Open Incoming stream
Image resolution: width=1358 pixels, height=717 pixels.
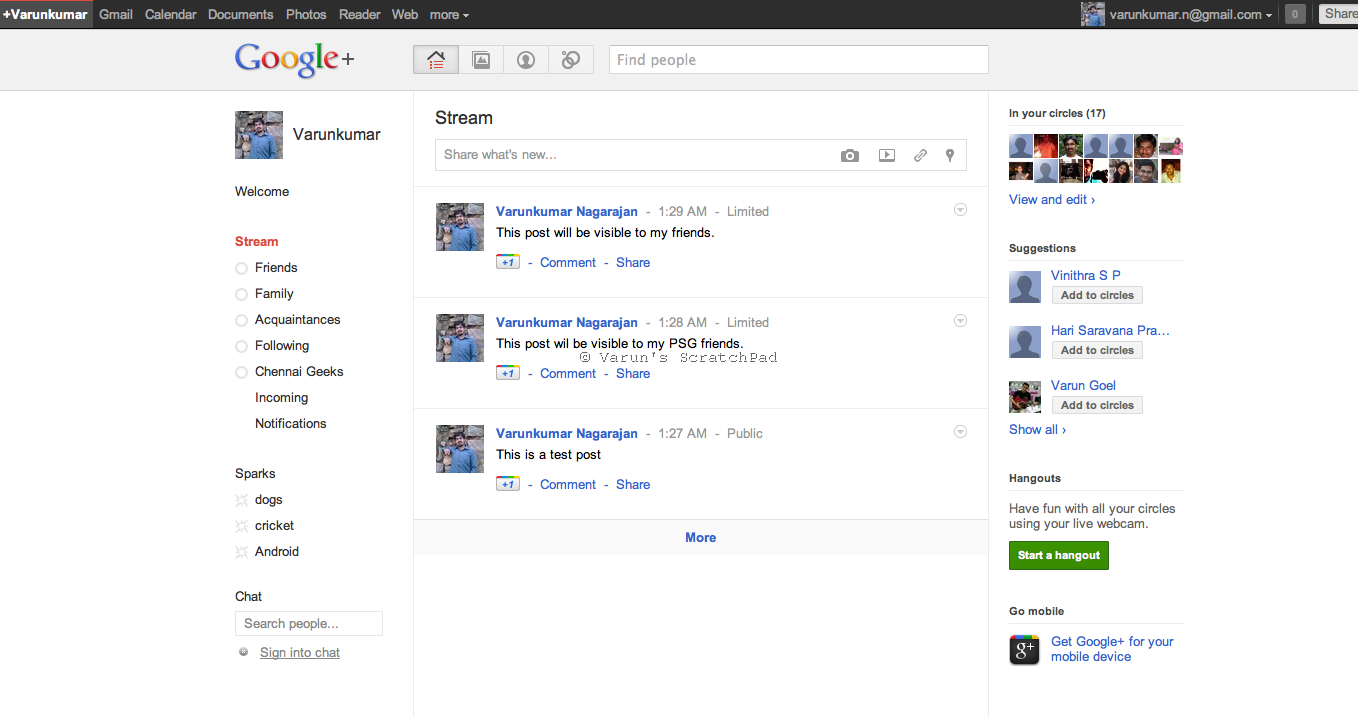[x=281, y=398]
